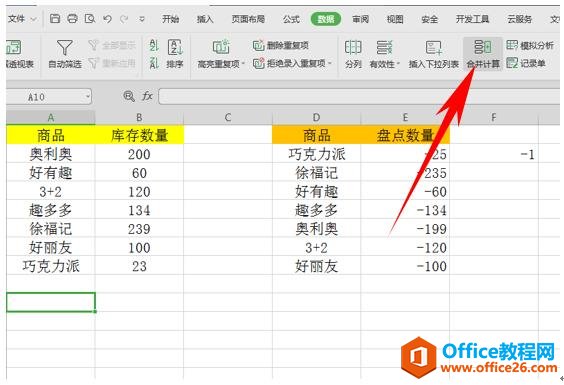Viewport: 564px width, 385px height.
Task: Open the 安全 tab
Action: [x=429, y=19]
